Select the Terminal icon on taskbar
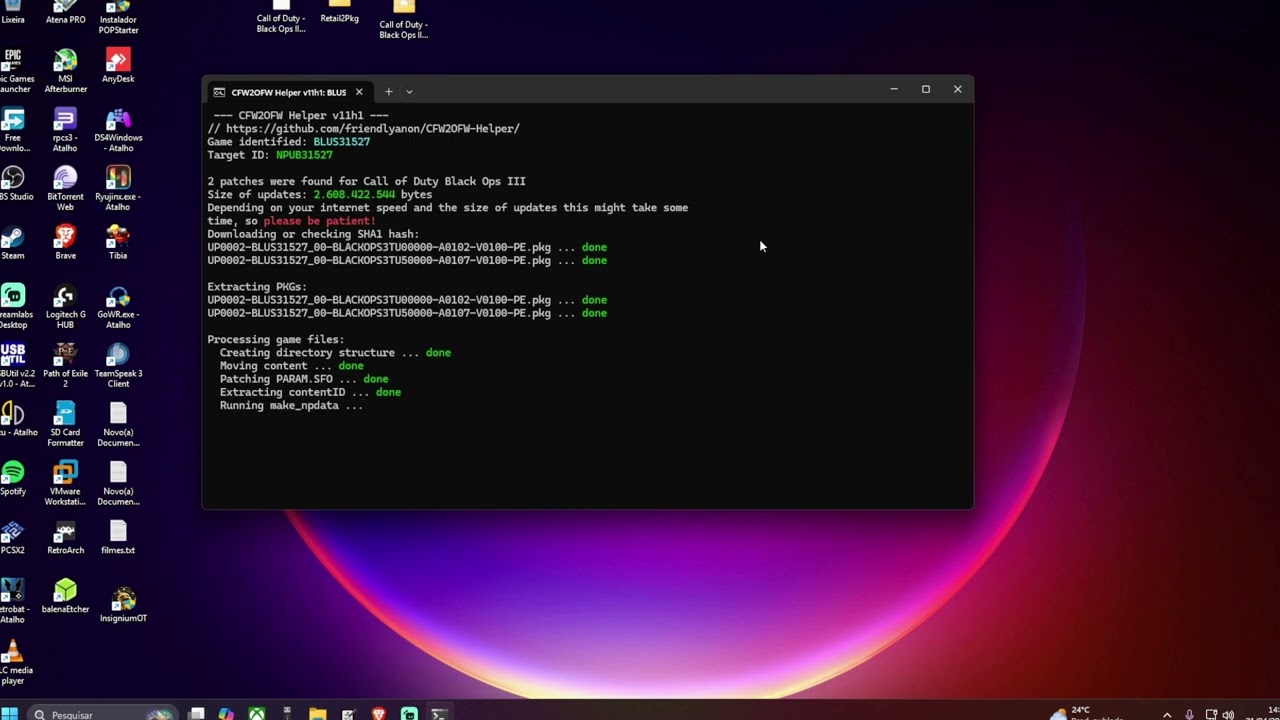 click(438, 714)
